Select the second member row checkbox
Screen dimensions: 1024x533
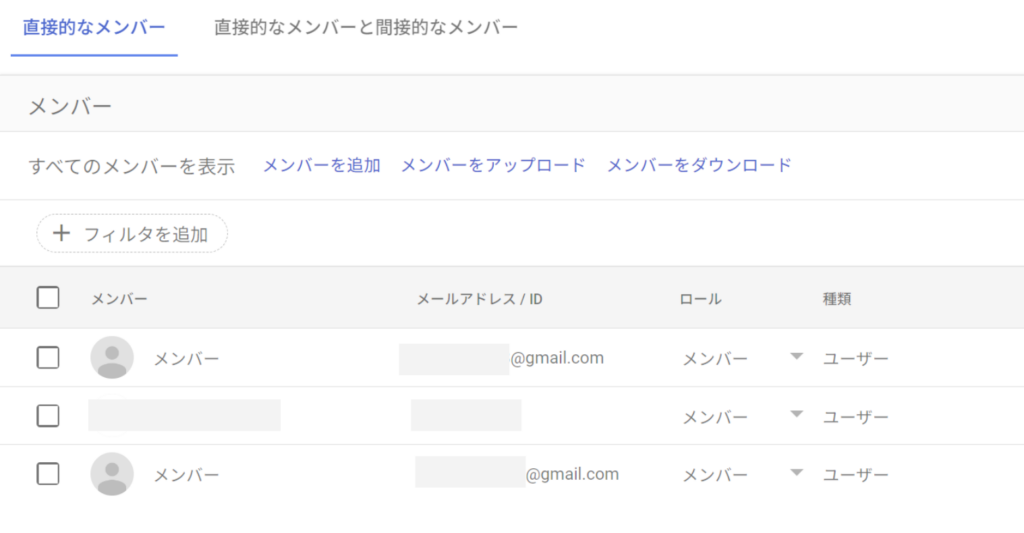coord(48,416)
